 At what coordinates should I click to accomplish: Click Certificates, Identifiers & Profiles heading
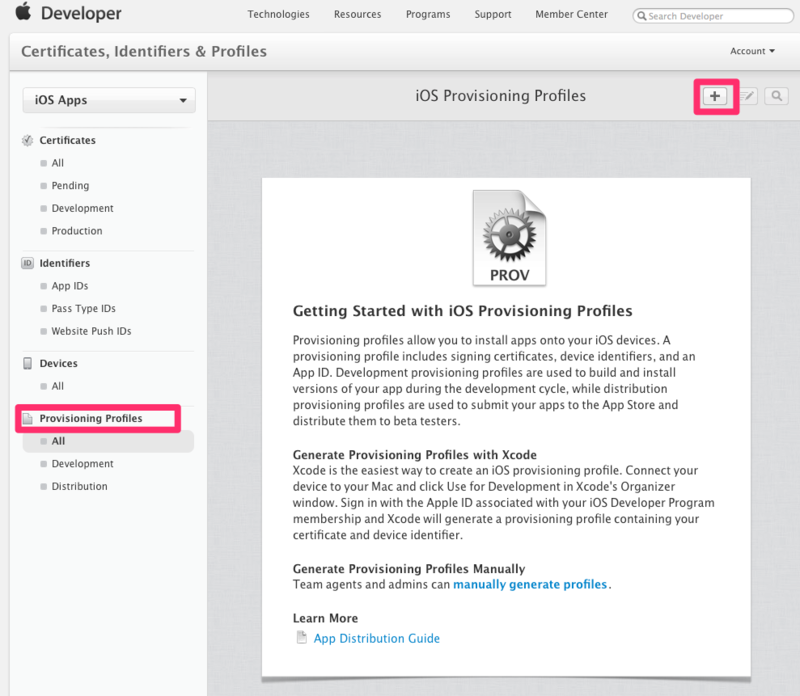pos(144,52)
